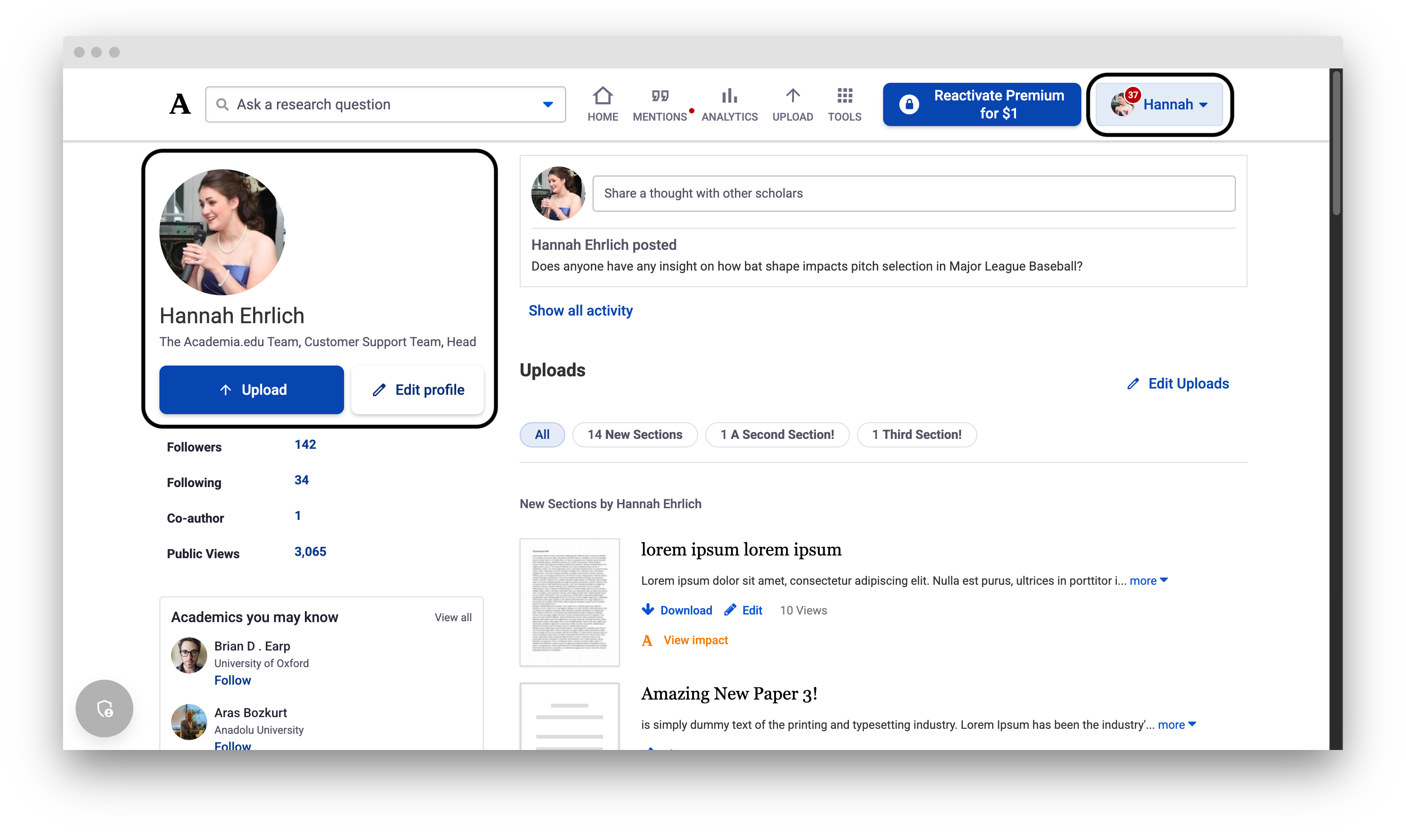Open the Mentions quote icon
Image resolution: width=1406 pixels, height=840 pixels.
pos(660,96)
